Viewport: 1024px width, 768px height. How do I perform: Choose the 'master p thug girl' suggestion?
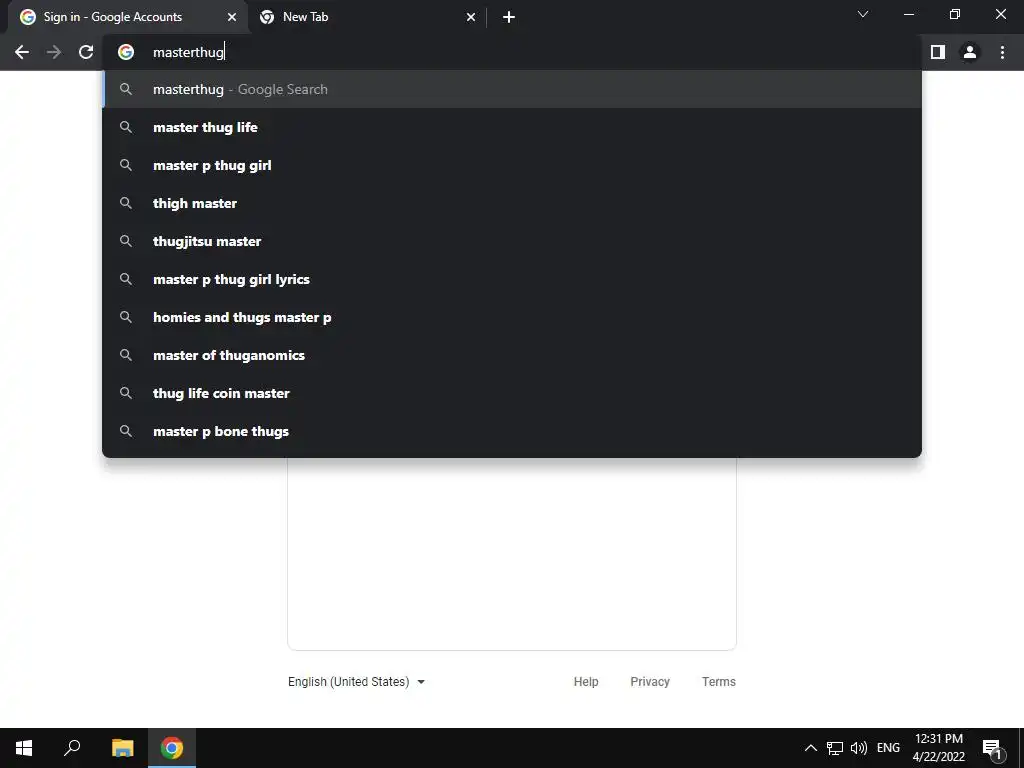(512, 165)
